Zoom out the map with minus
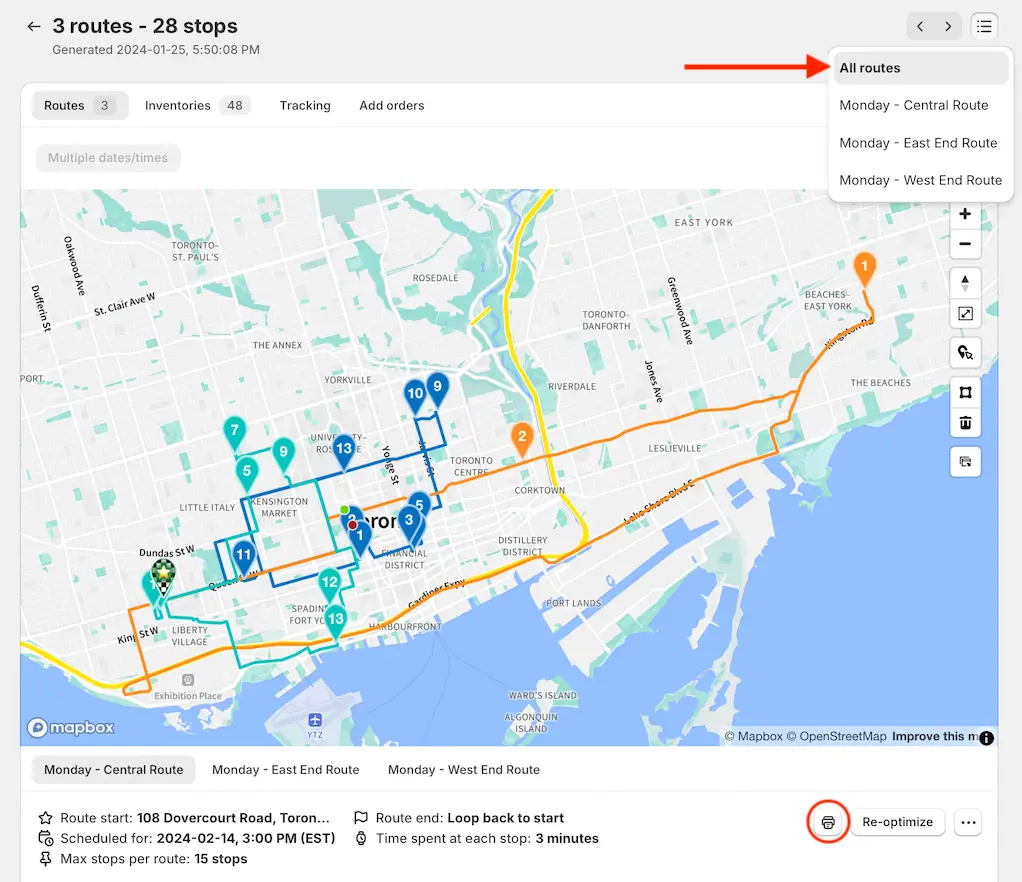 click(x=965, y=244)
